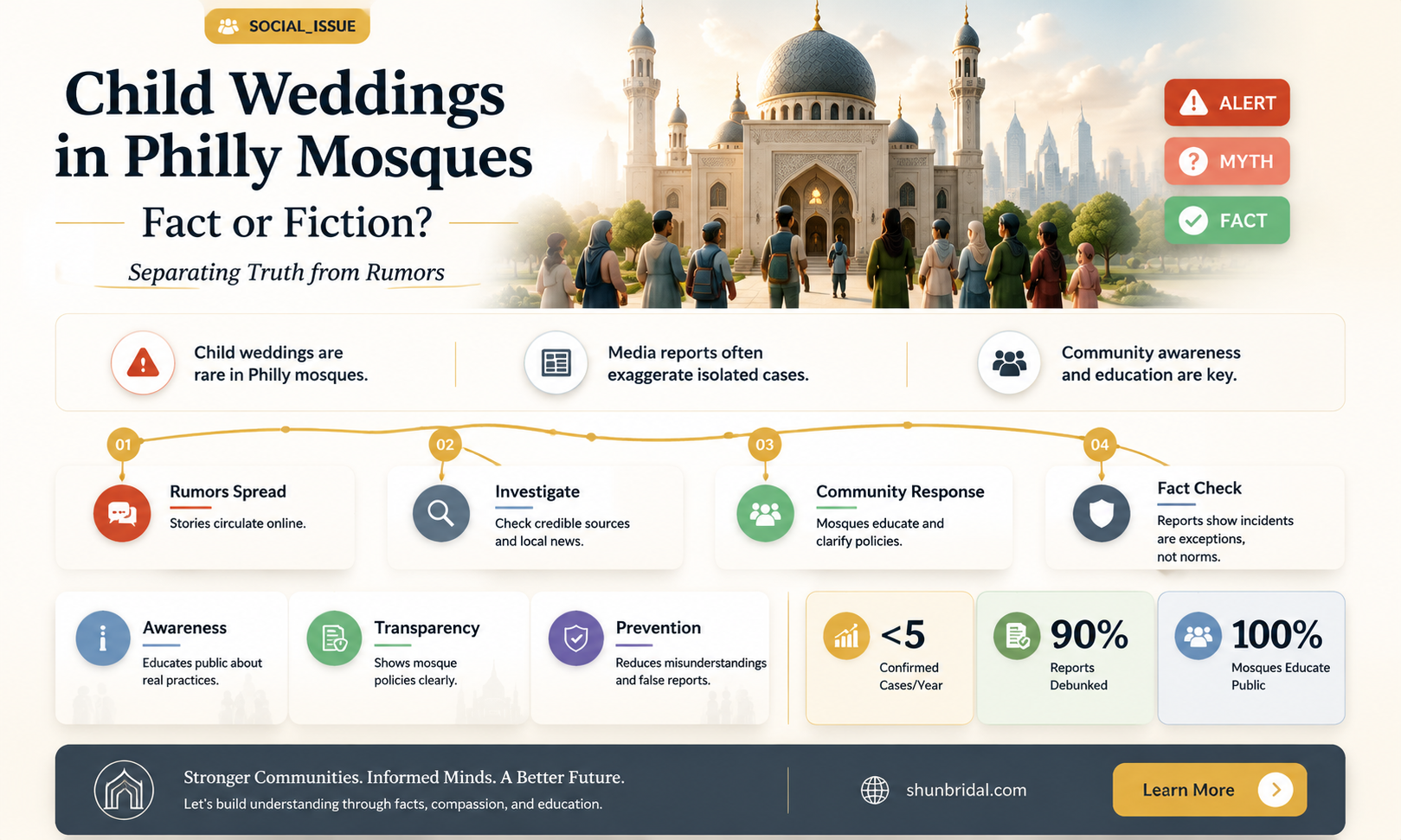Click 'Separating Truth from Rumors' tagline
Viewport: 1401px width, 840px height.
(x=286, y=273)
